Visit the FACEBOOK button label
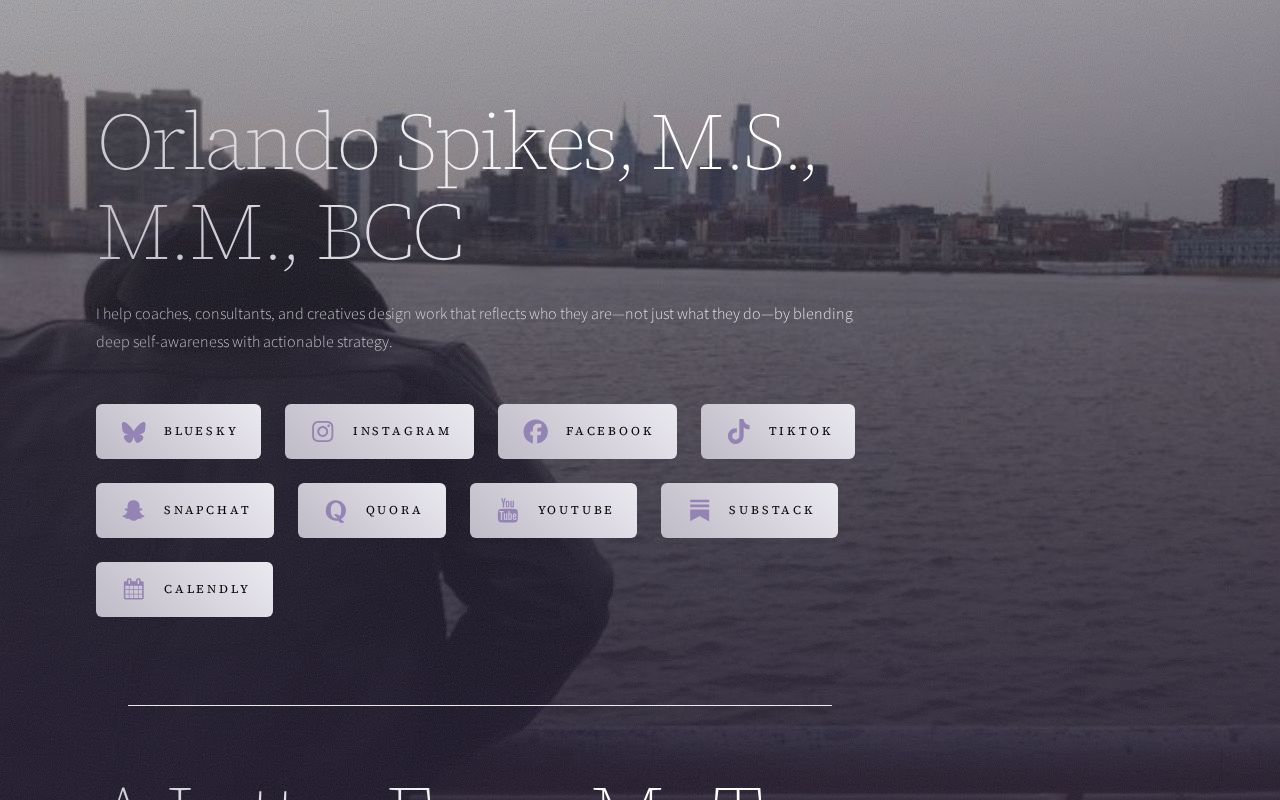 coord(609,431)
